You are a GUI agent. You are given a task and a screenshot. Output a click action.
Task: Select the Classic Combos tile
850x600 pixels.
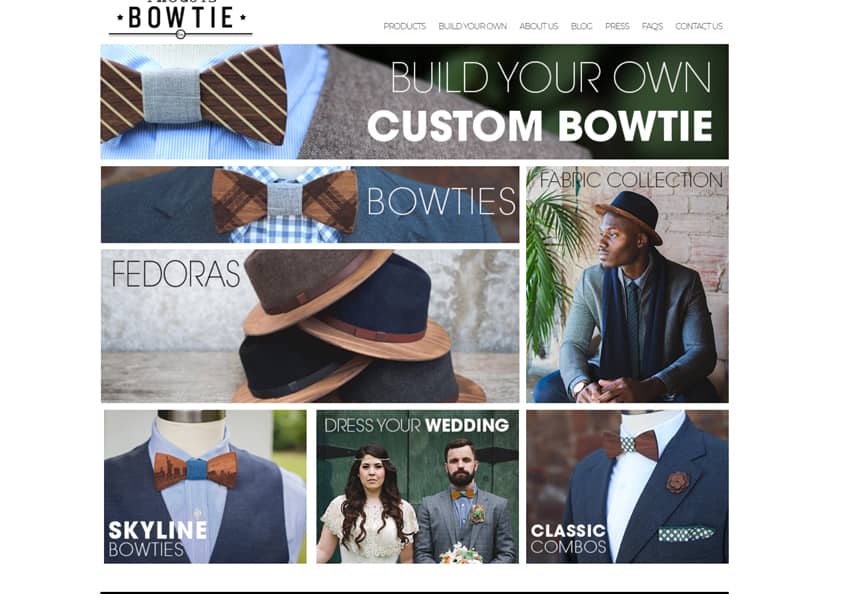627,487
